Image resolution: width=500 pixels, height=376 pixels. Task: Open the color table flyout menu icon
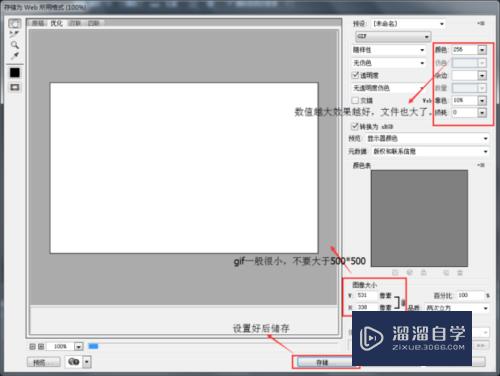(x=480, y=165)
